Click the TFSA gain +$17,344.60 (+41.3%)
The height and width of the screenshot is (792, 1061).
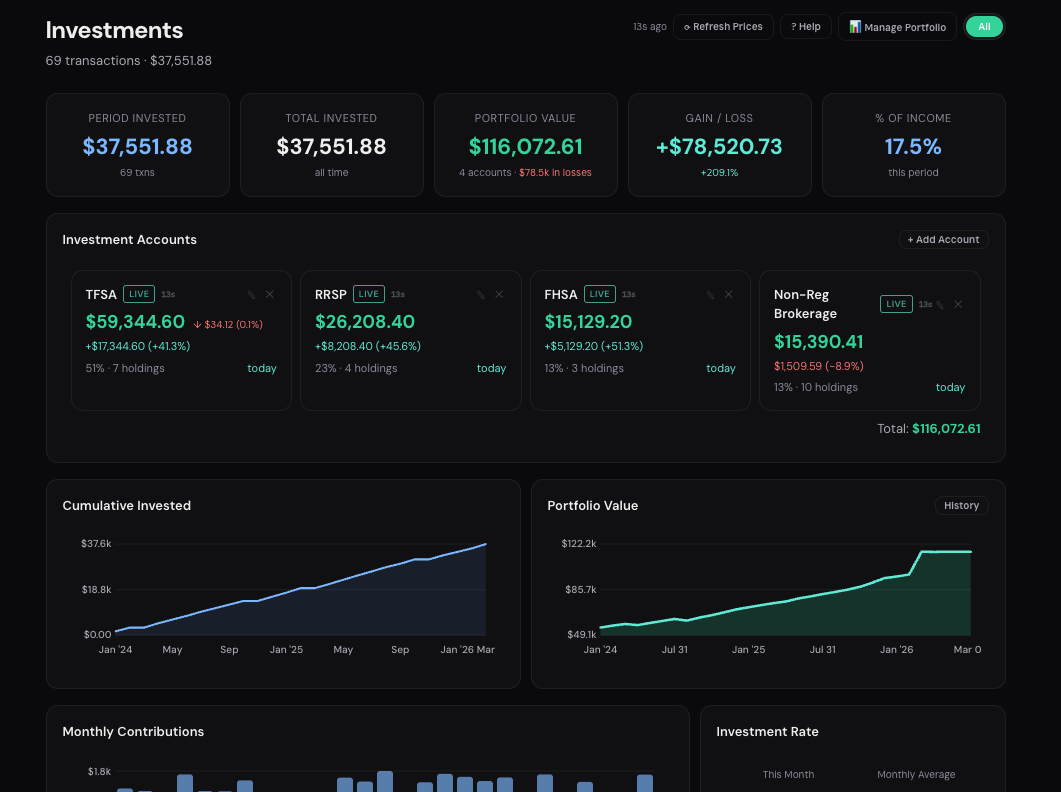pyautogui.click(x=137, y=346)
